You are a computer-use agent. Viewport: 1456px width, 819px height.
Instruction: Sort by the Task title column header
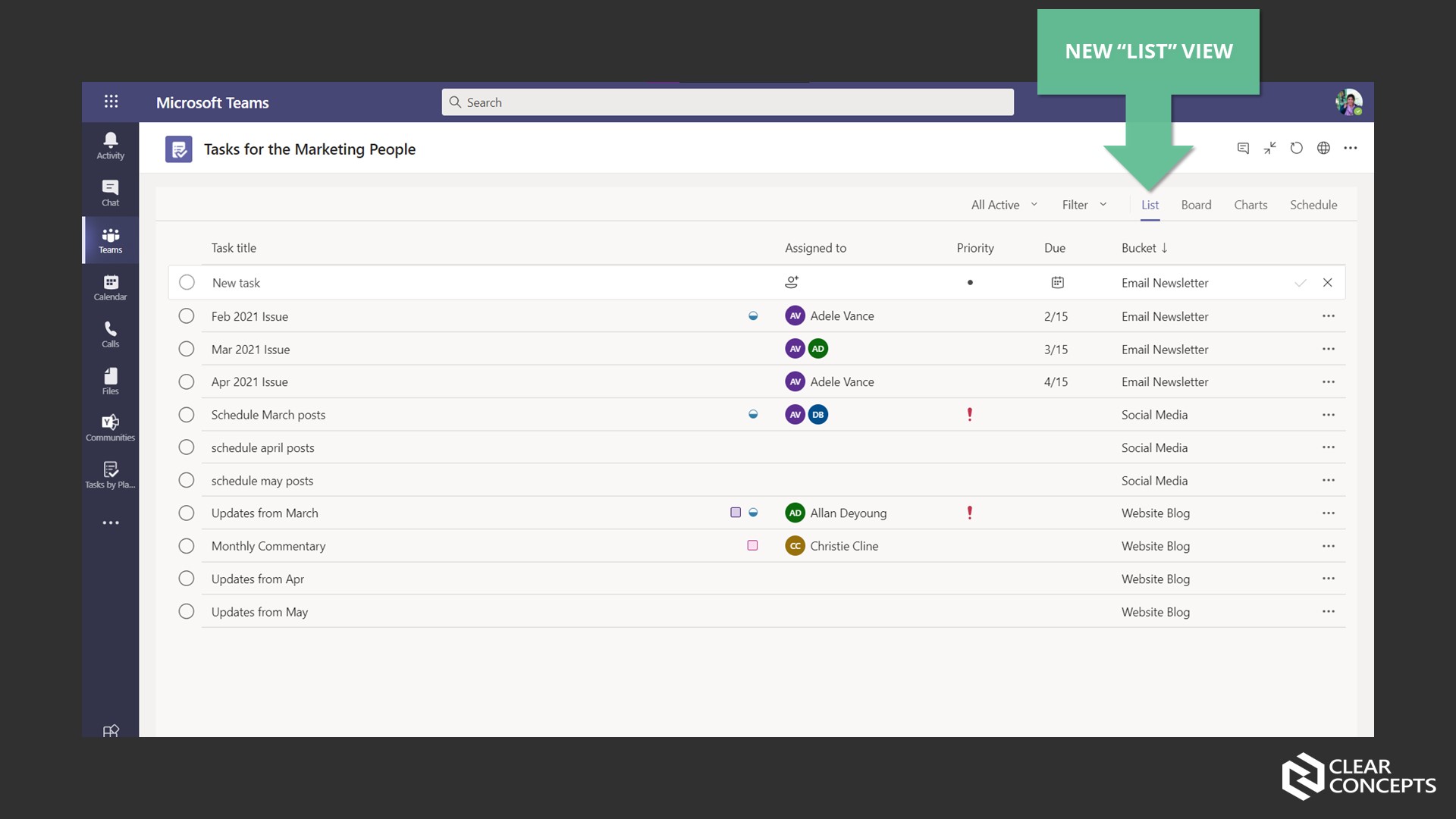234,248
